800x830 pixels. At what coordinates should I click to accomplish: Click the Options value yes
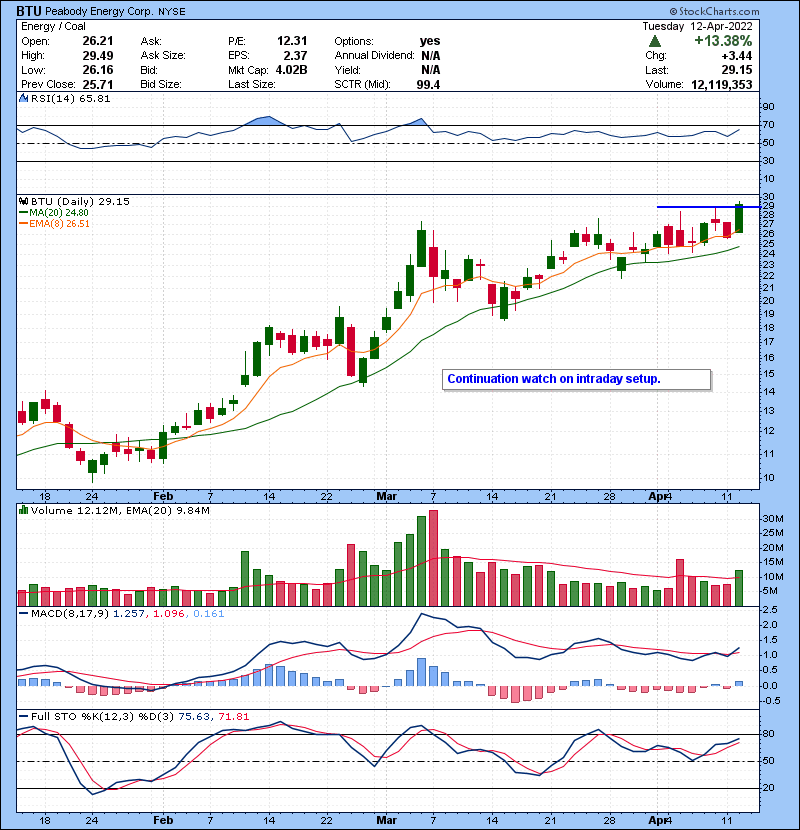click(430, 41)
